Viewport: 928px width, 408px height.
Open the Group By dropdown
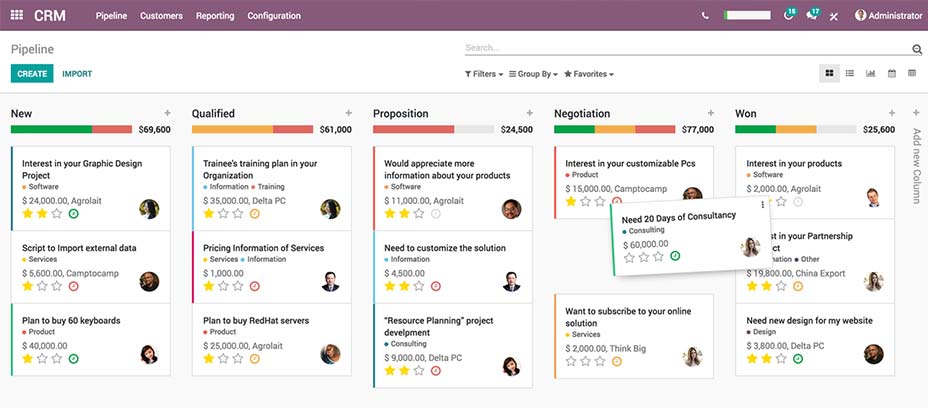coord(533,74)
